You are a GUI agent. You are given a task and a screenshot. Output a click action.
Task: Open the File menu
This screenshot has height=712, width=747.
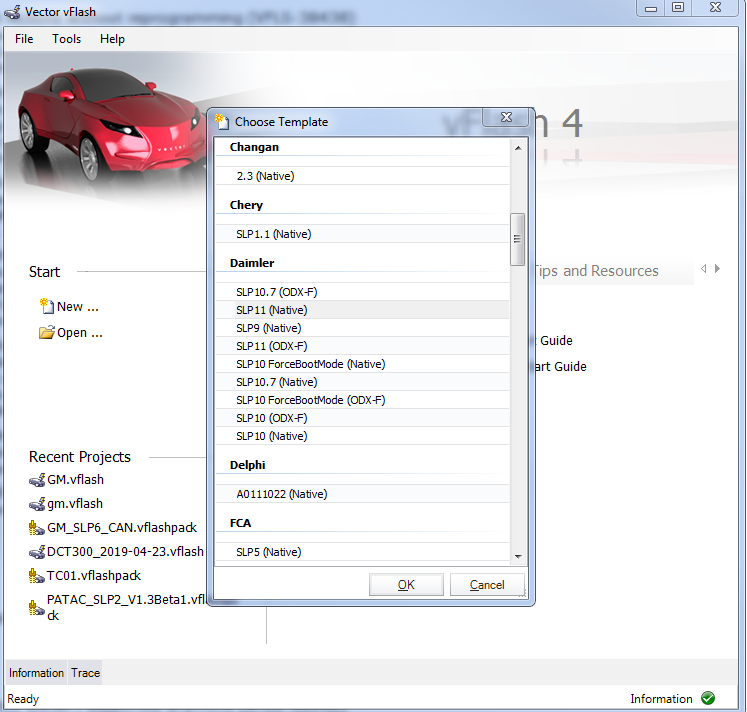coord(24,39)
